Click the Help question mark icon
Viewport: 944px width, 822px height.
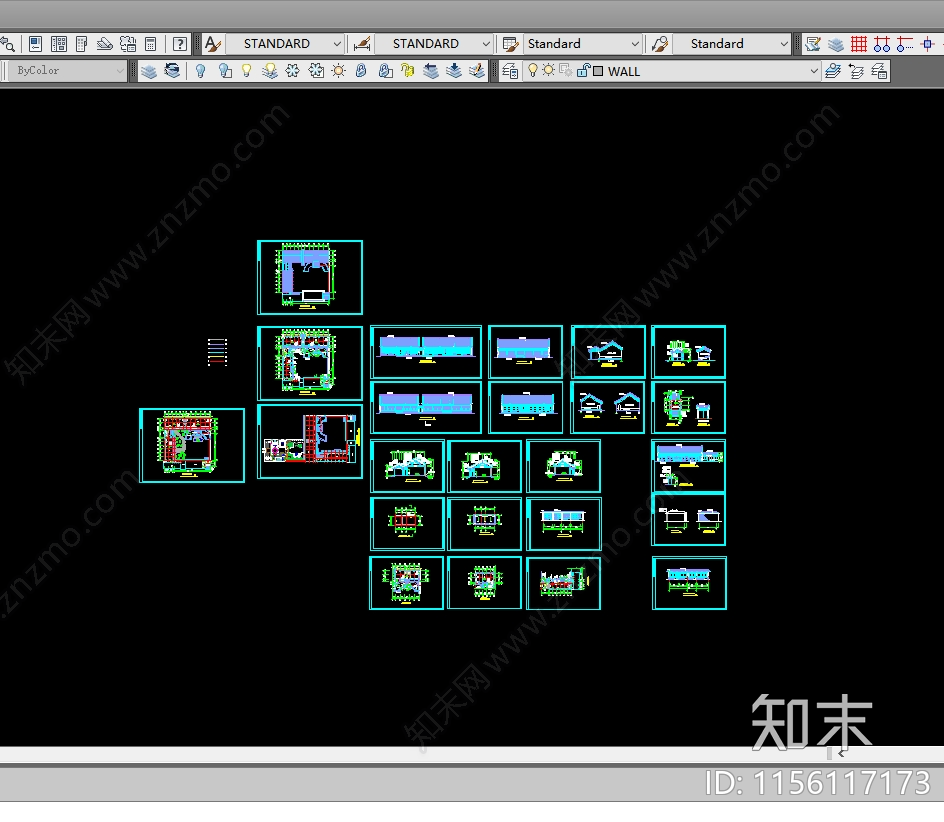(179, 44)
